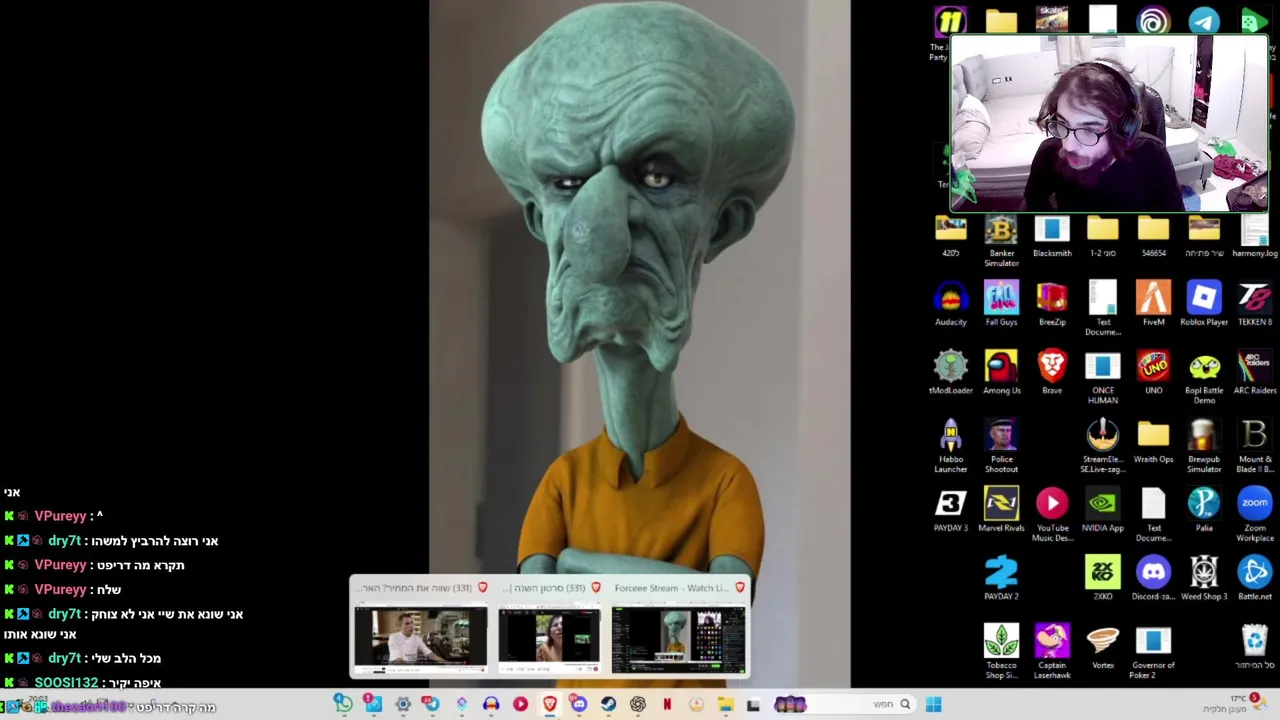Screen dimensions: 1280x720
Task: Open the Habbo Launcher shortcut
Action: (950, 446)
